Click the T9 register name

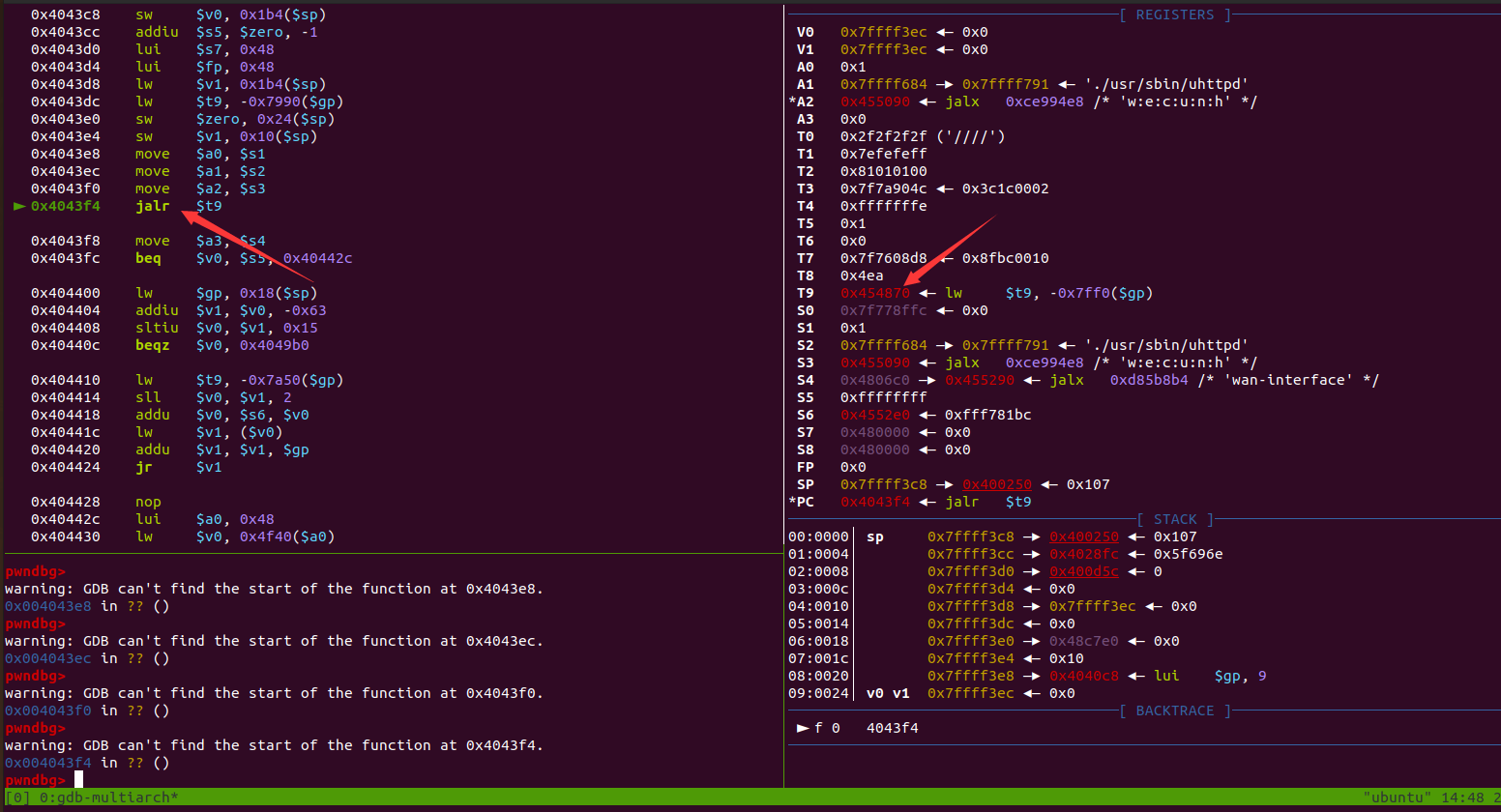[806, 293]
